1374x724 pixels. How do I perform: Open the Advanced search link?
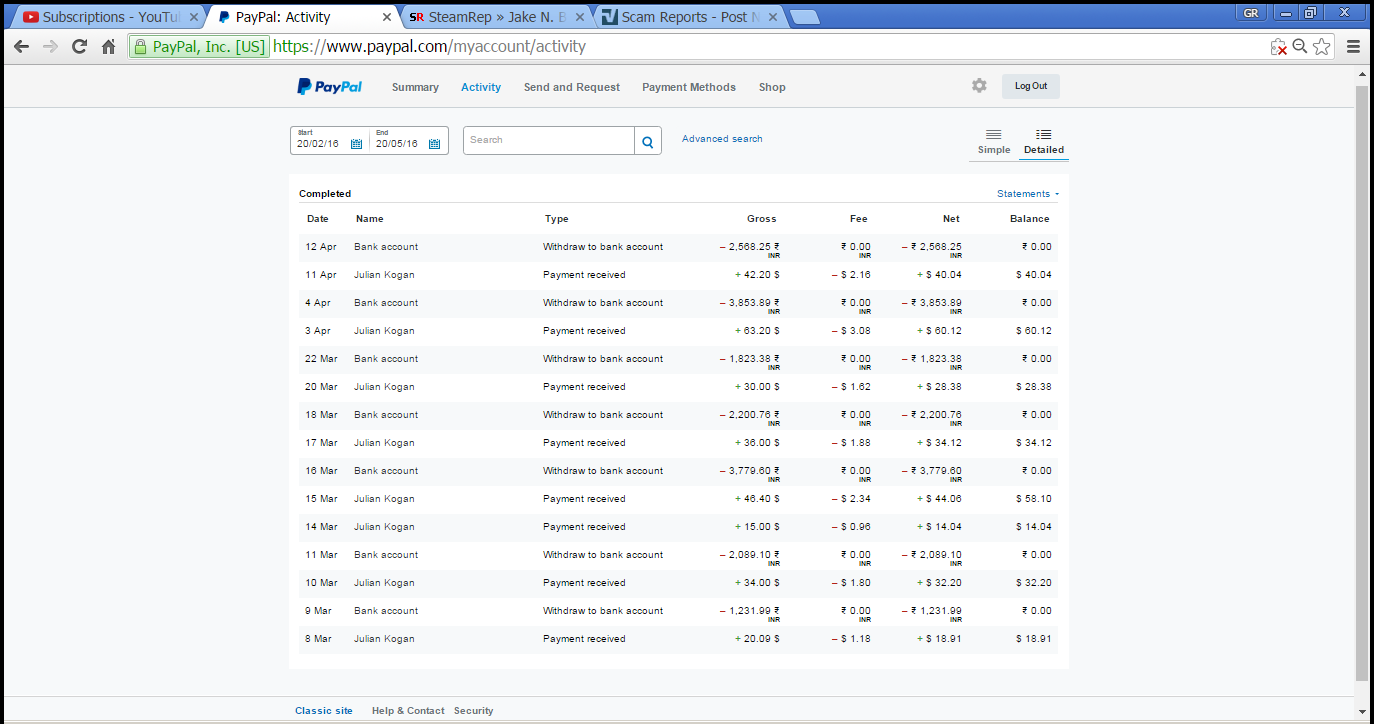[721, 139]
